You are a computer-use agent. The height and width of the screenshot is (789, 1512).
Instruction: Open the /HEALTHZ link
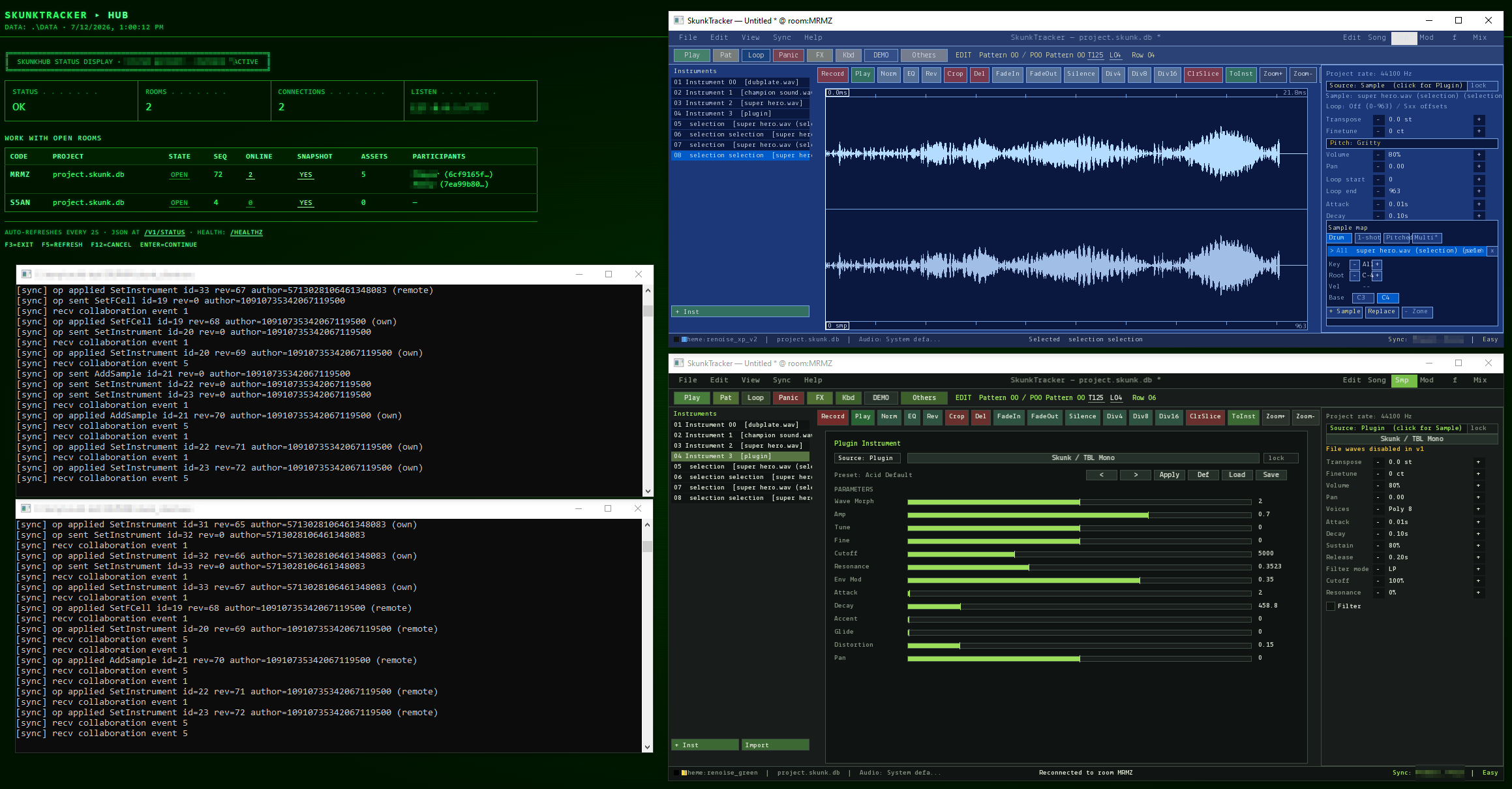click(x=246, y=232)
